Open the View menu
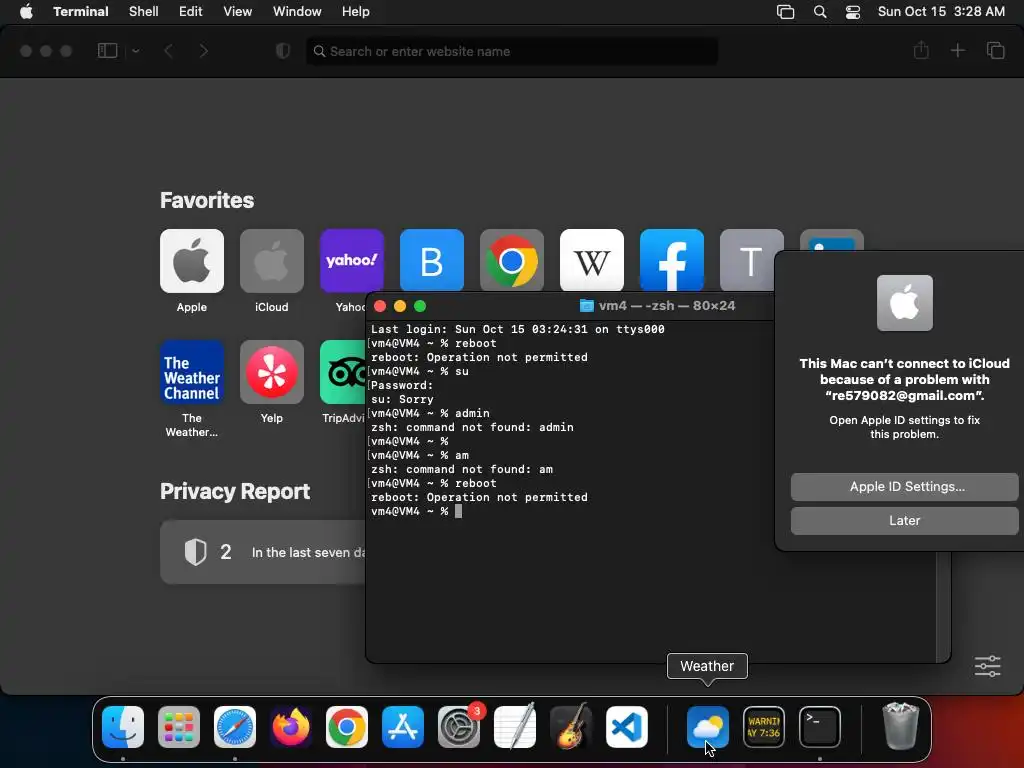The image size is (1024, 768). pyautogui.click(x=238, y=12)
